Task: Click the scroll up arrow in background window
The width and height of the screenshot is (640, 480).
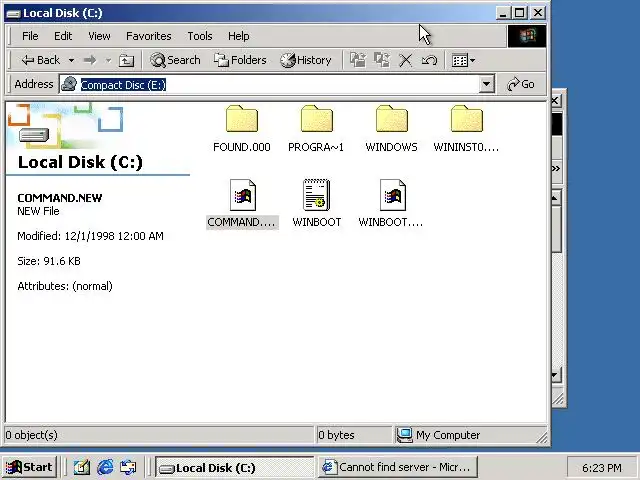Action: [556, 198]
